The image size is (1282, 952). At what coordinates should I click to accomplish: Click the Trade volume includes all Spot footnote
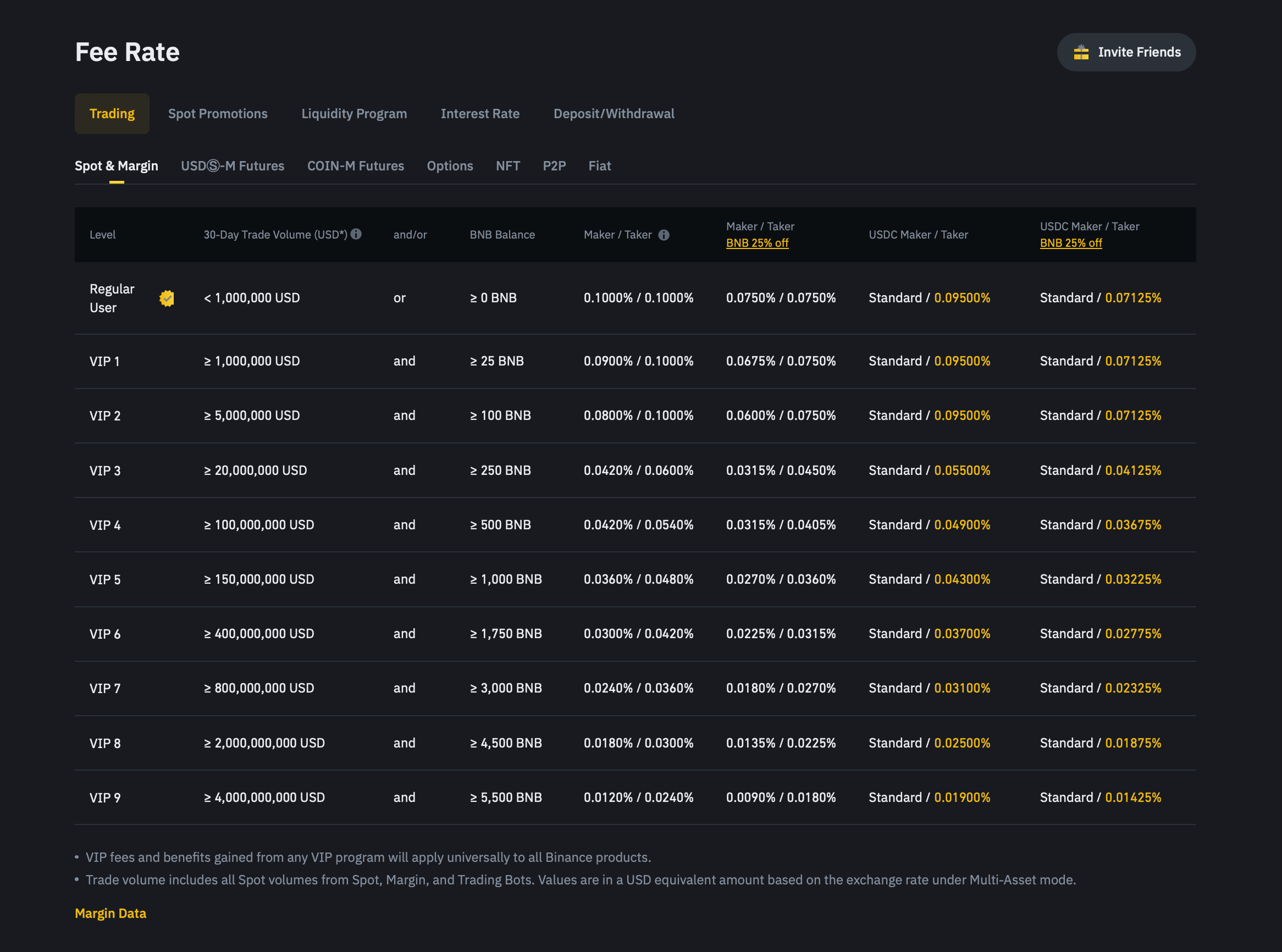581,880
